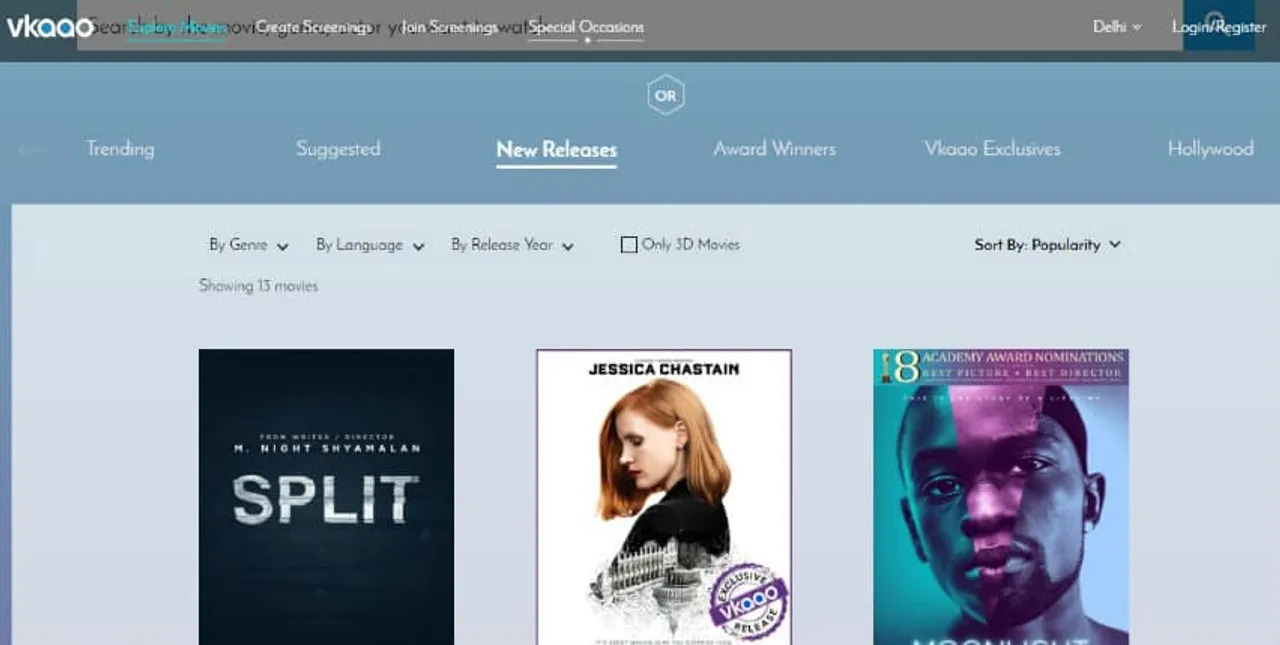This screenshot has width=1280, height=645.
Task: Open the Split movie poster
Action: (326, 497)
